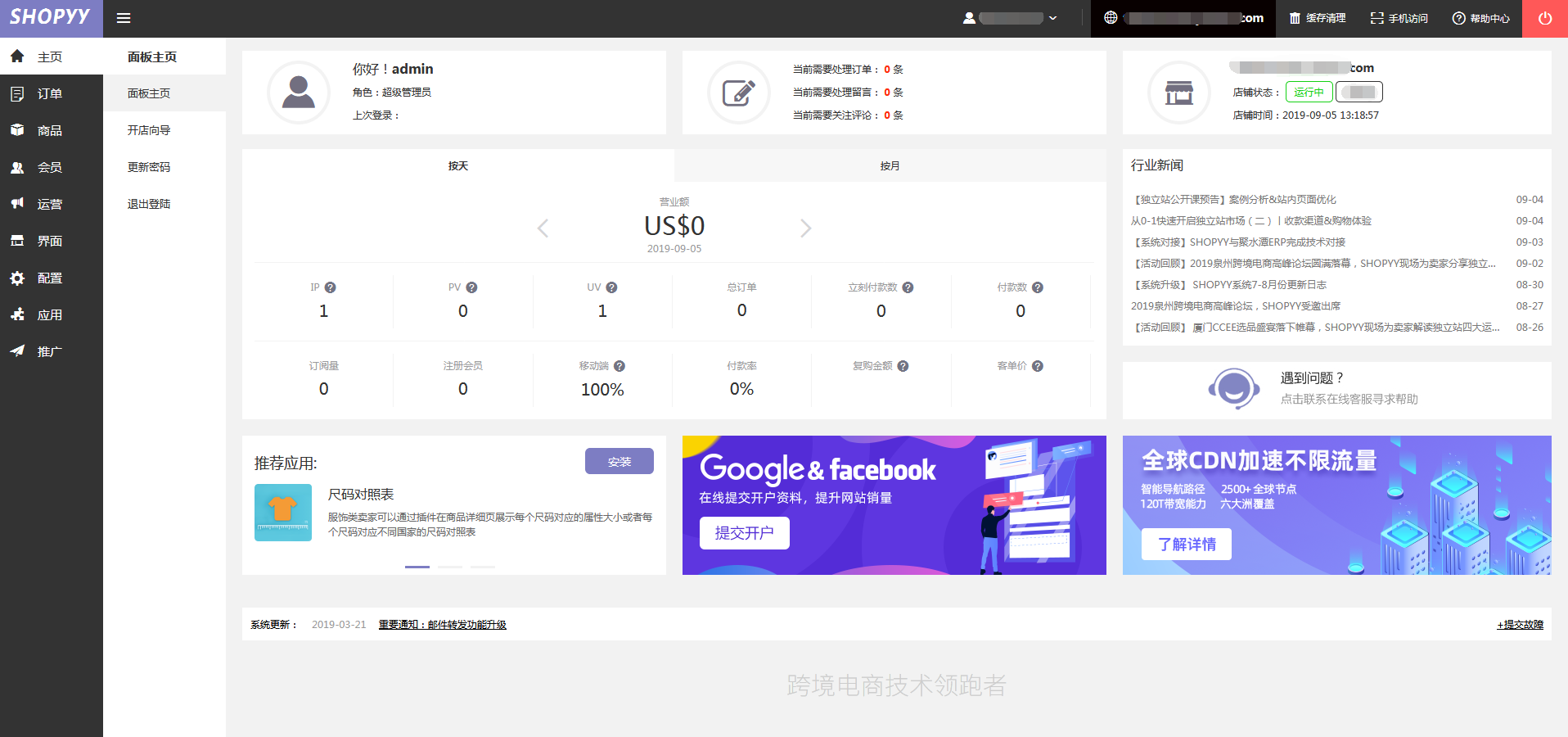Click help icon next to IP
This screenshot has height=737, width=1568.
pyautogui.click(x=331, y=287)
